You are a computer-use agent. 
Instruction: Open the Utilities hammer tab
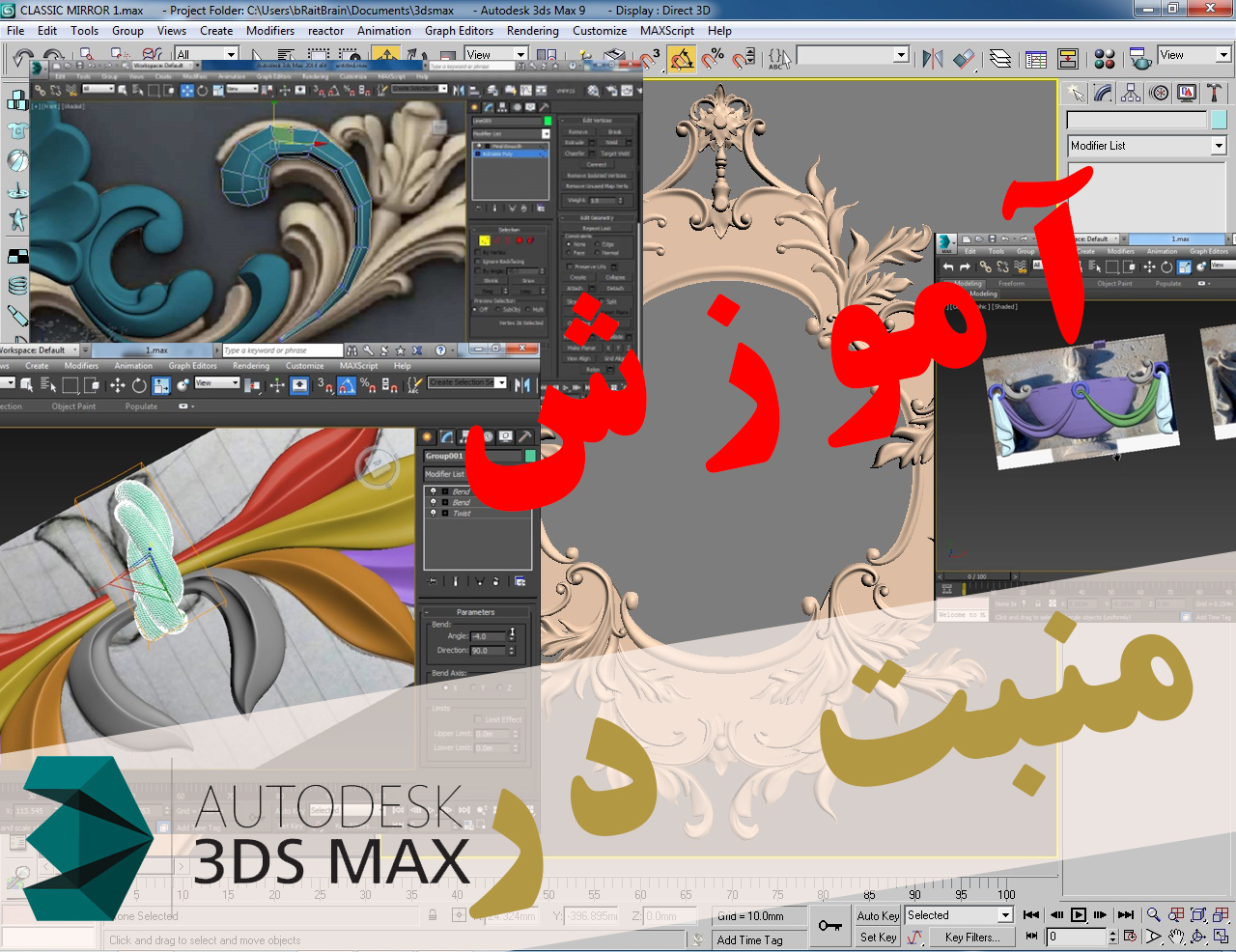click(1214, 93)
